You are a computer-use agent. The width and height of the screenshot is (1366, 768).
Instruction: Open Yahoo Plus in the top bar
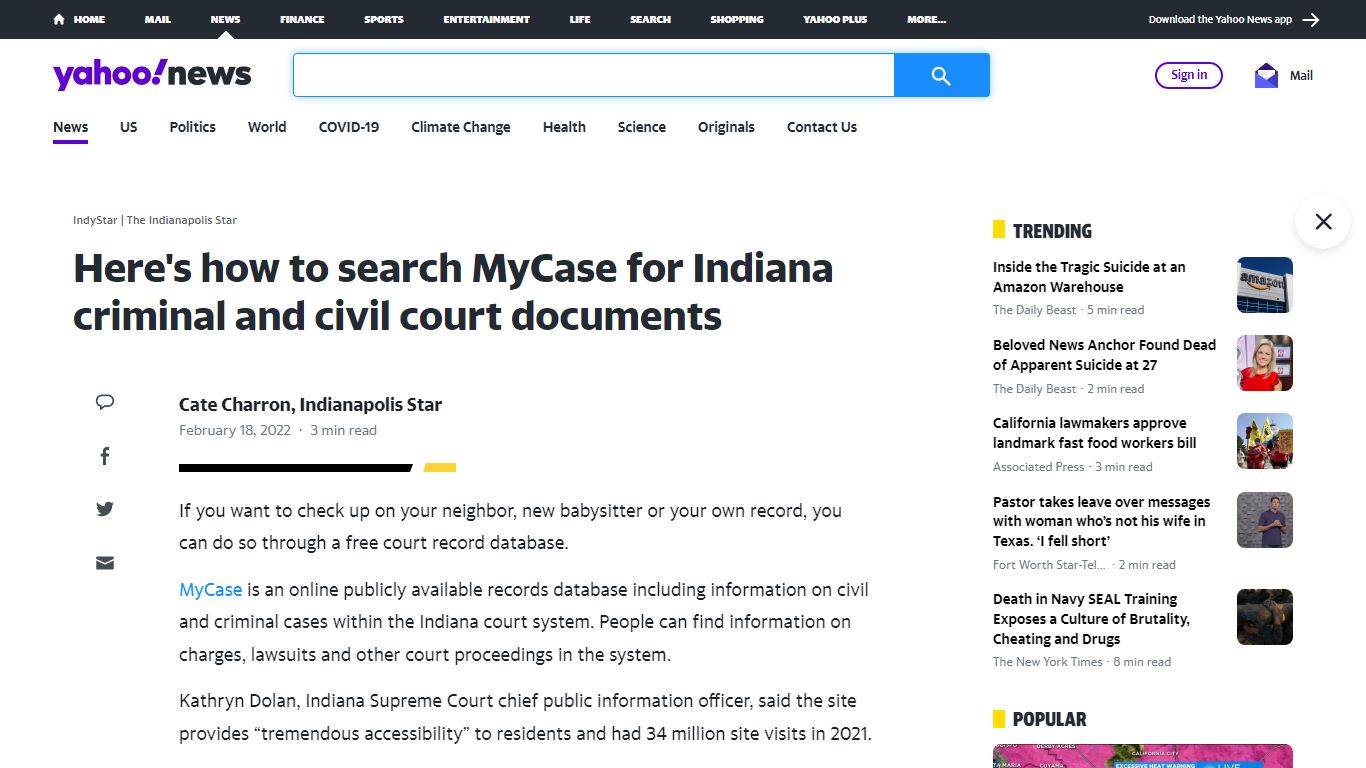[835, 19]
